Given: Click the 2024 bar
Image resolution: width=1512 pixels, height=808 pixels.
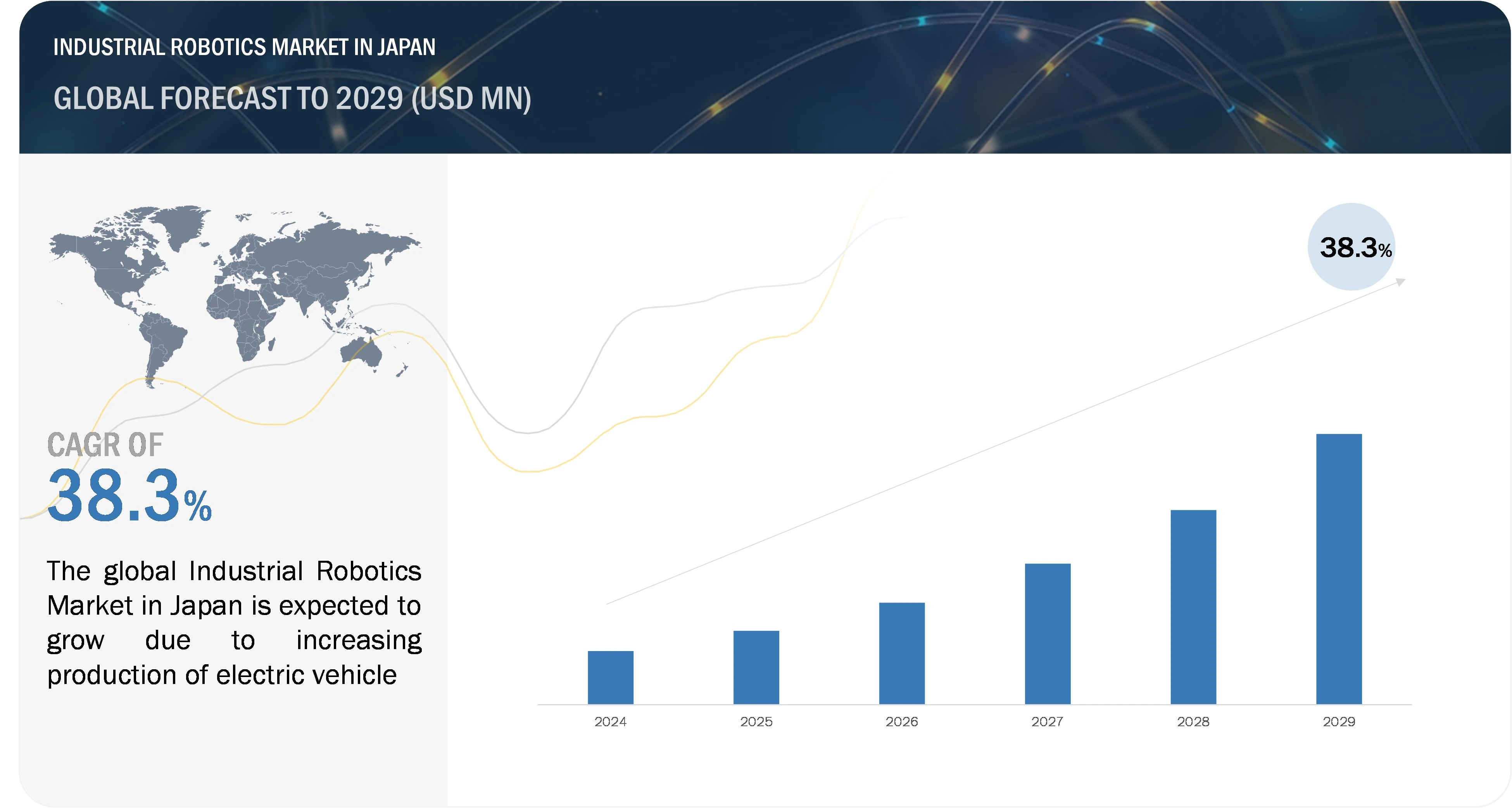Looking at the screenshot, I should point(611,677).
